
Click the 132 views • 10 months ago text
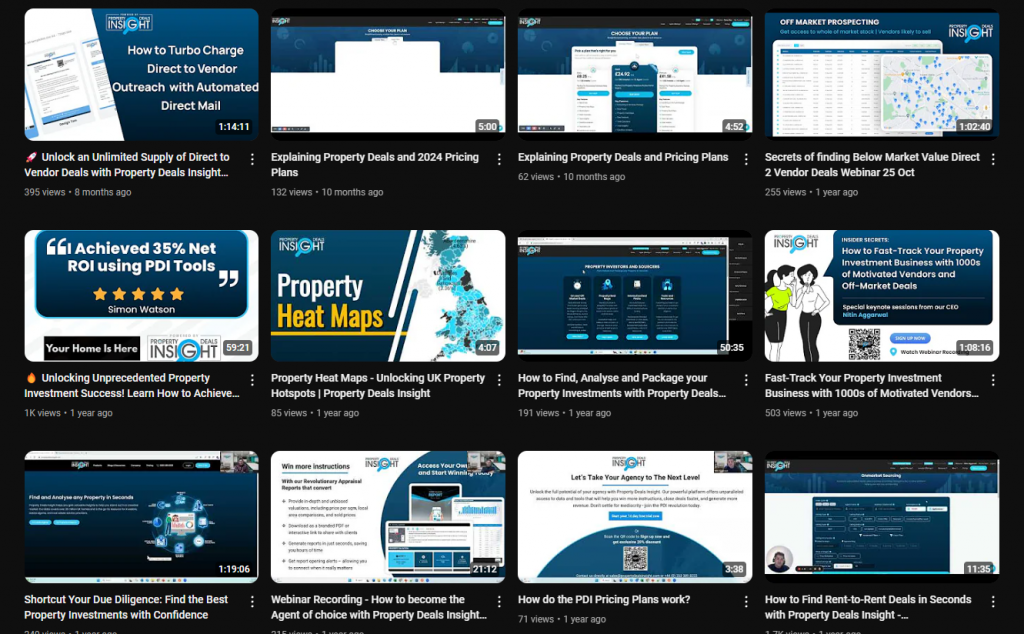click(x=327, y=192)
